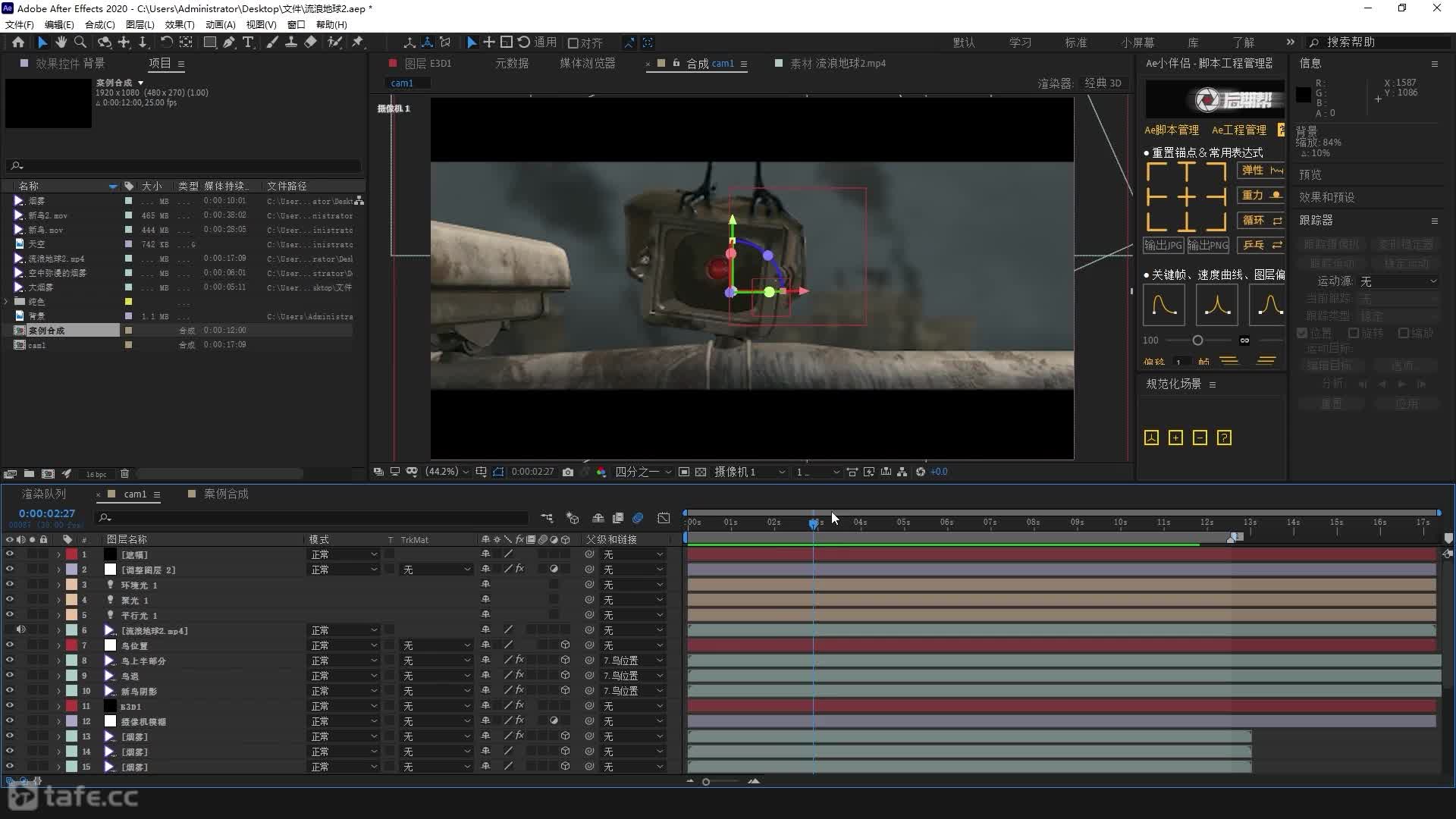Viewport: 1456px width, 819px height.
Task: Select the Eraser tool
Action: pos(310,42)
